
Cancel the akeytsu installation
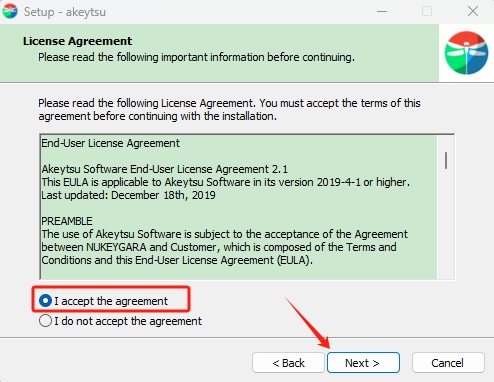point(448,362)
